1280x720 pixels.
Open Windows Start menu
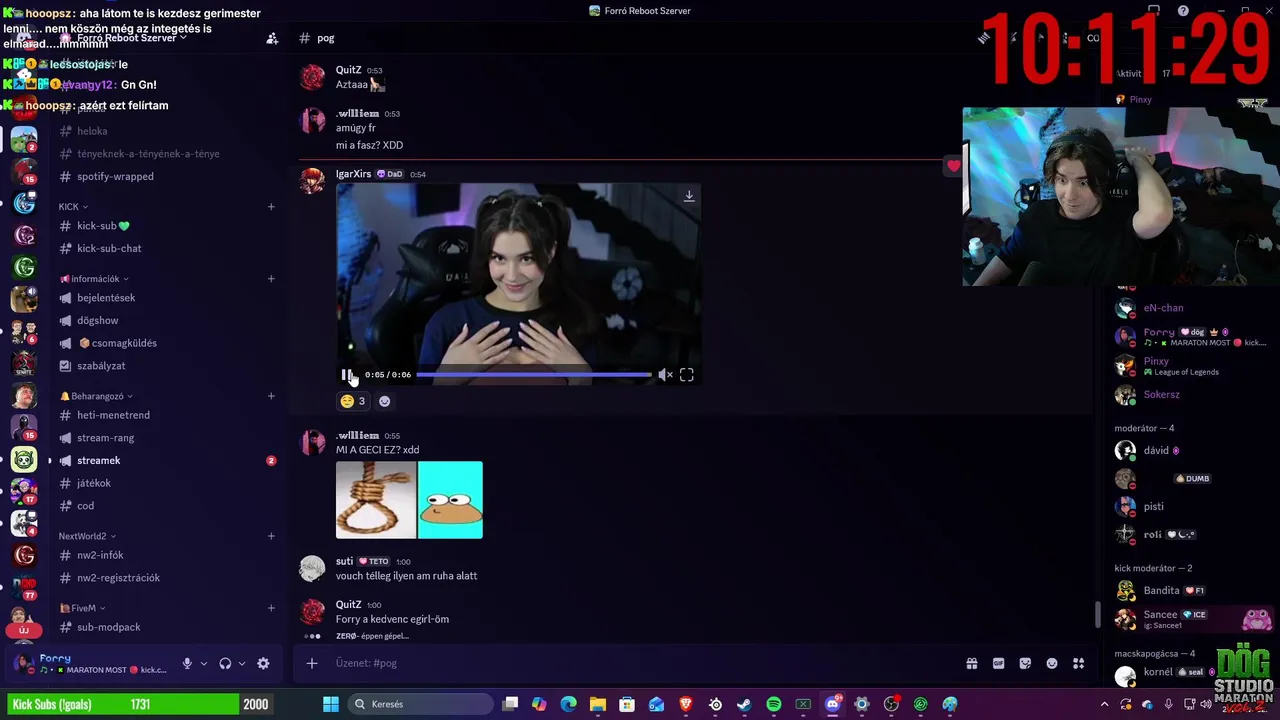(331, 704)
